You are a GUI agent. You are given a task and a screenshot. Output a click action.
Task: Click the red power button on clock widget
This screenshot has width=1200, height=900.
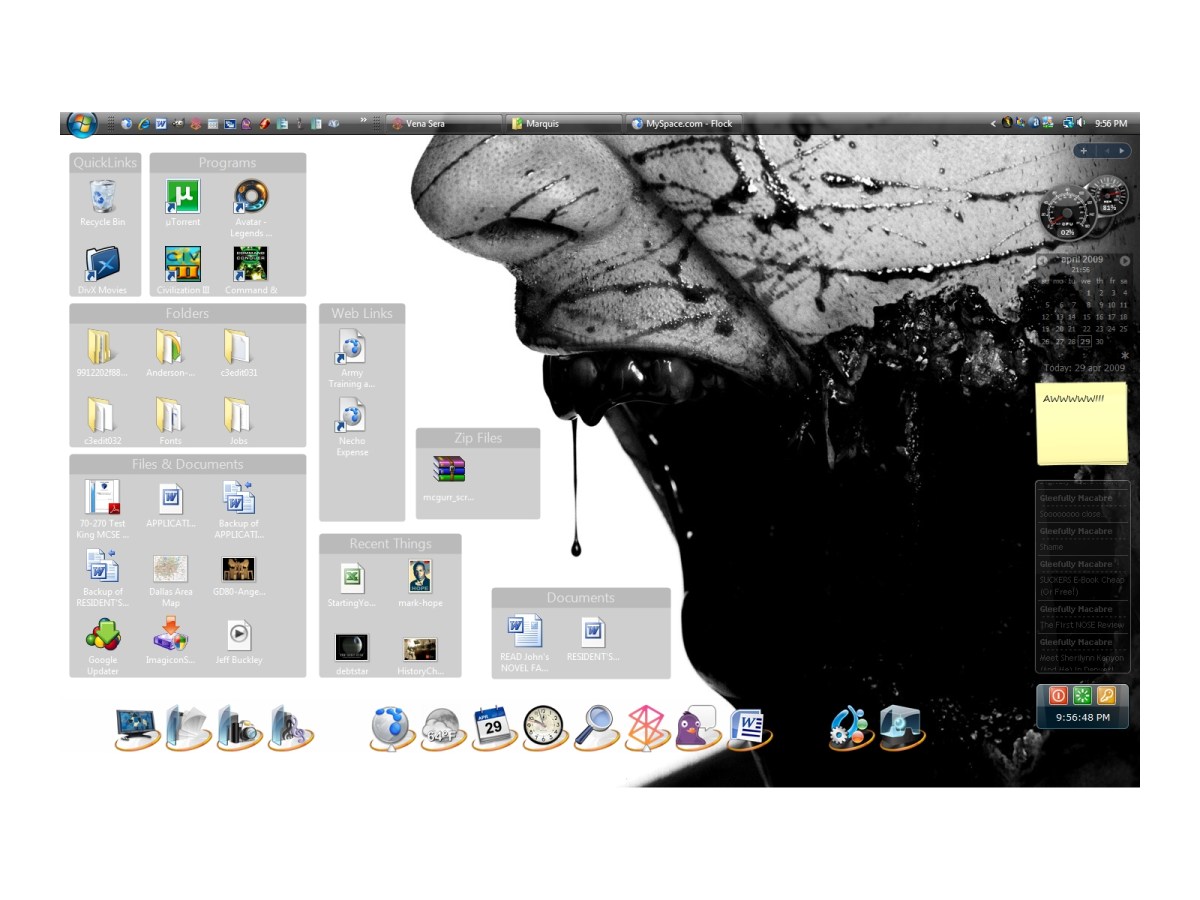point(1058,696)
